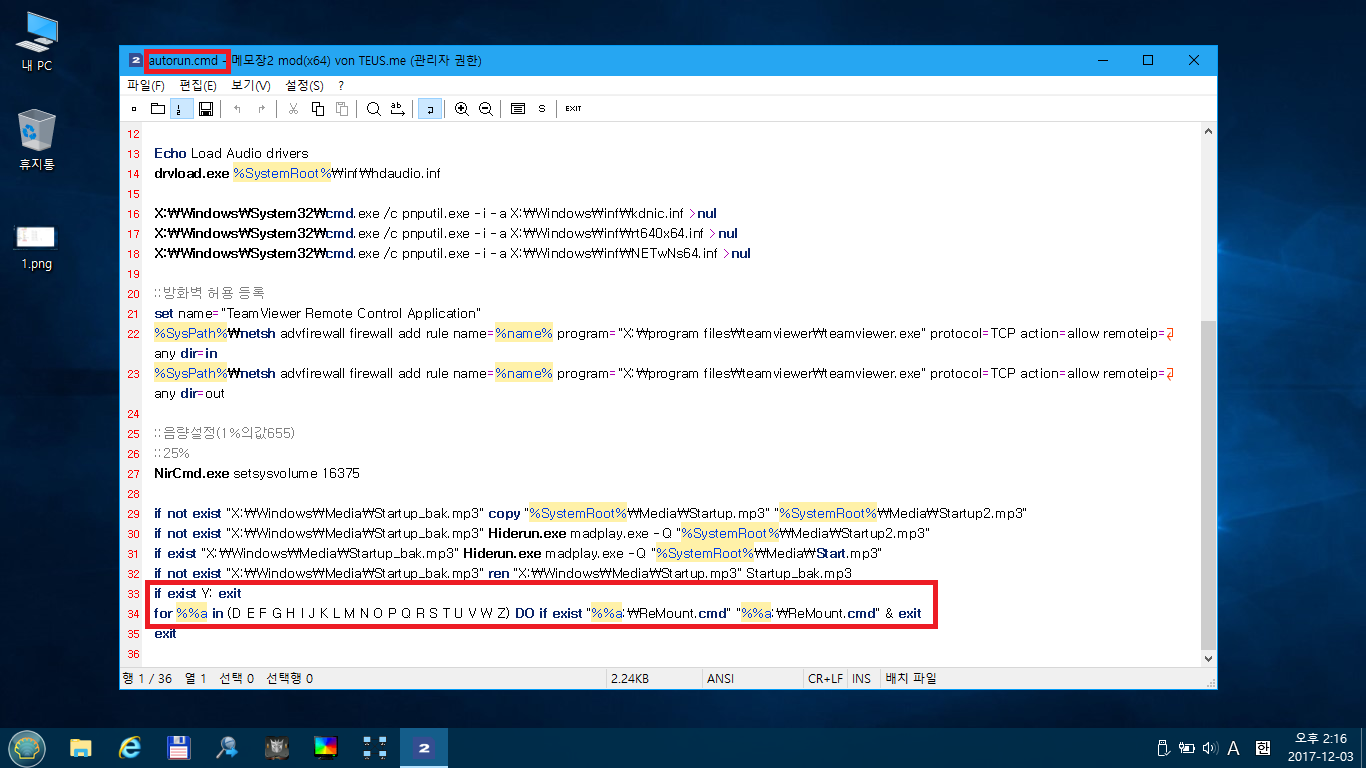This screenshot has width=1366, height=768.
Task: Zoom out with the minus magnifier
Action: (485, 109)
